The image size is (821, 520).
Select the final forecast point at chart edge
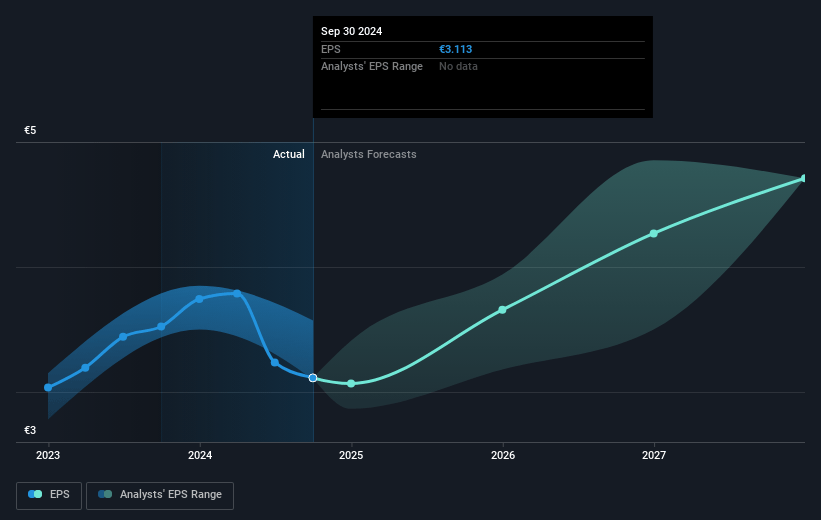(x=804, y=179)
